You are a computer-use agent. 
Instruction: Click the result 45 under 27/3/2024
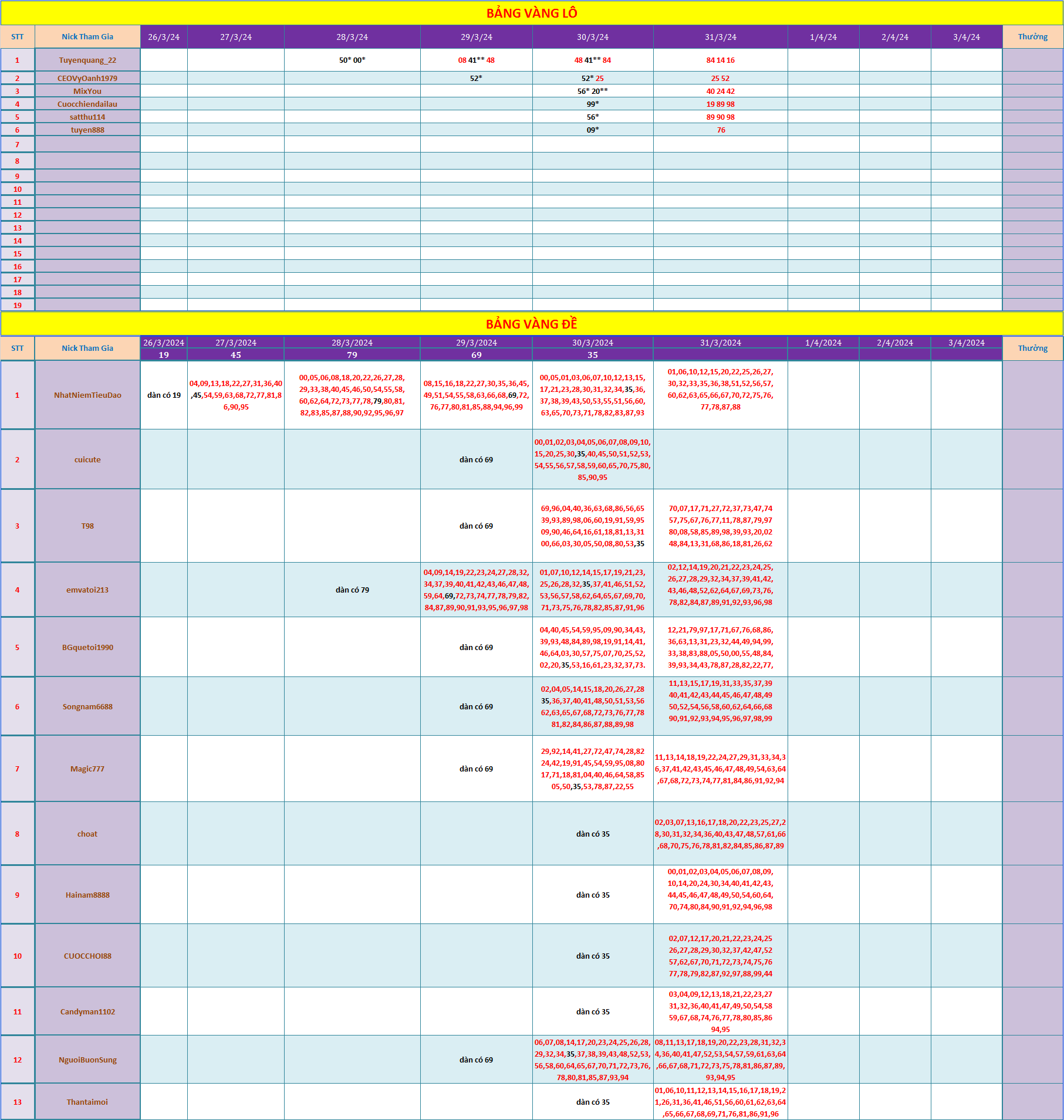click(236, 354)
